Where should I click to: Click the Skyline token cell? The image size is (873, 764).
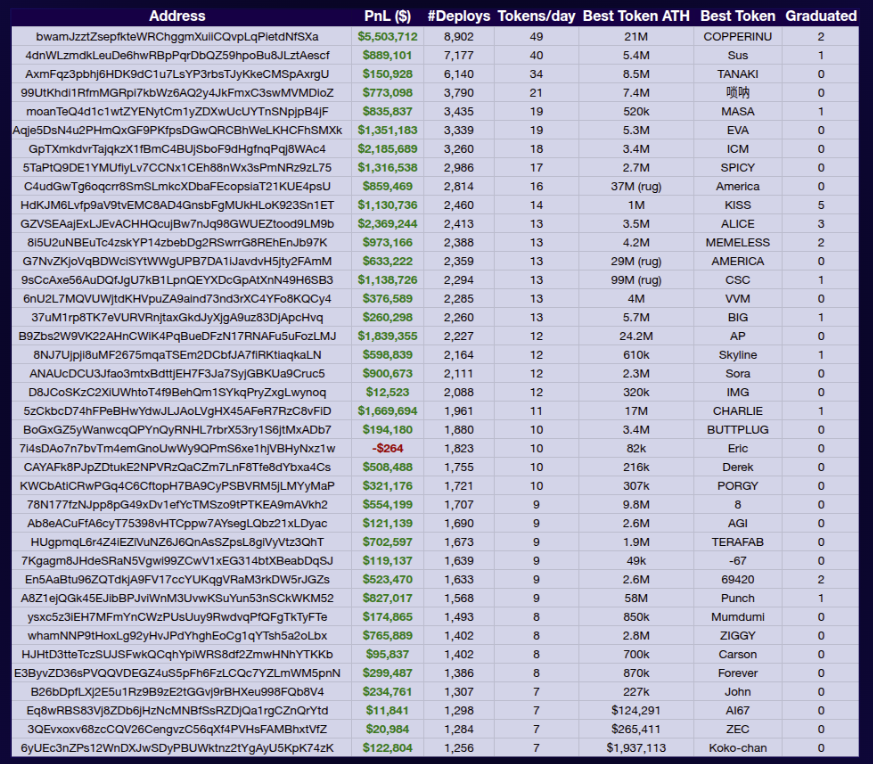coord(738,355)
